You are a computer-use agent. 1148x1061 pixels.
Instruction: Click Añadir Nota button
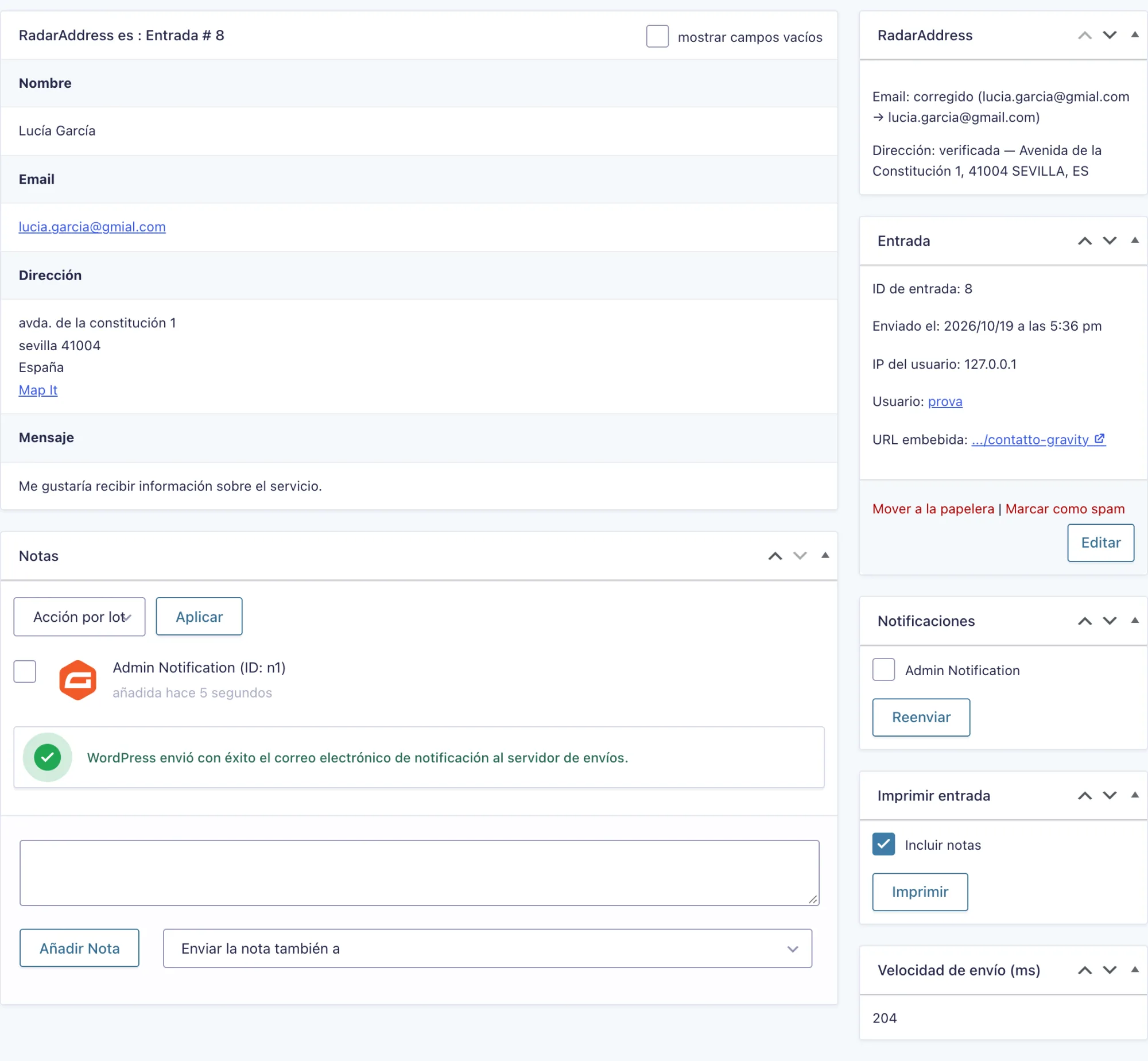click(x=79, y=948)
